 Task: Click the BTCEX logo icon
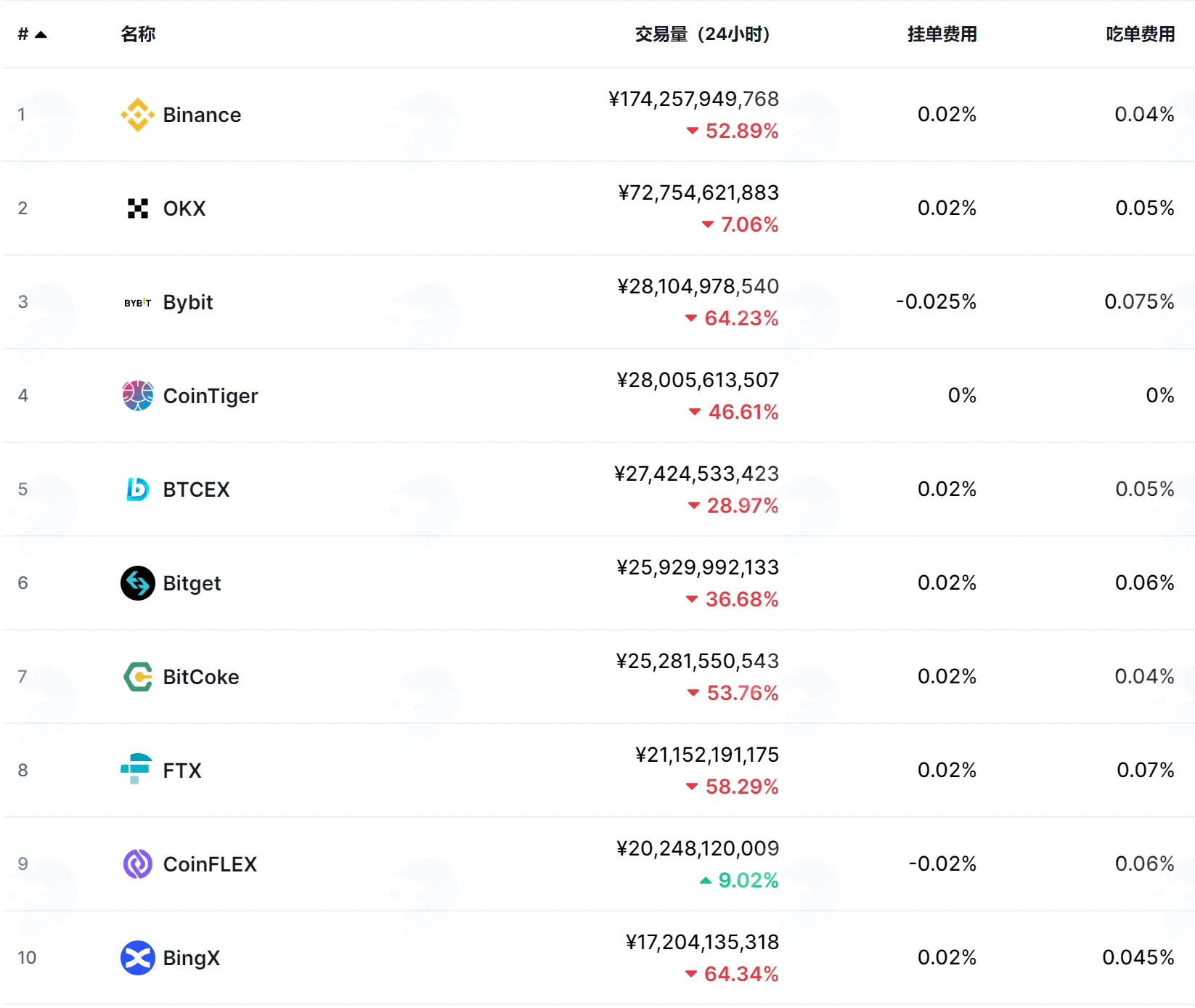click(137, 489)
